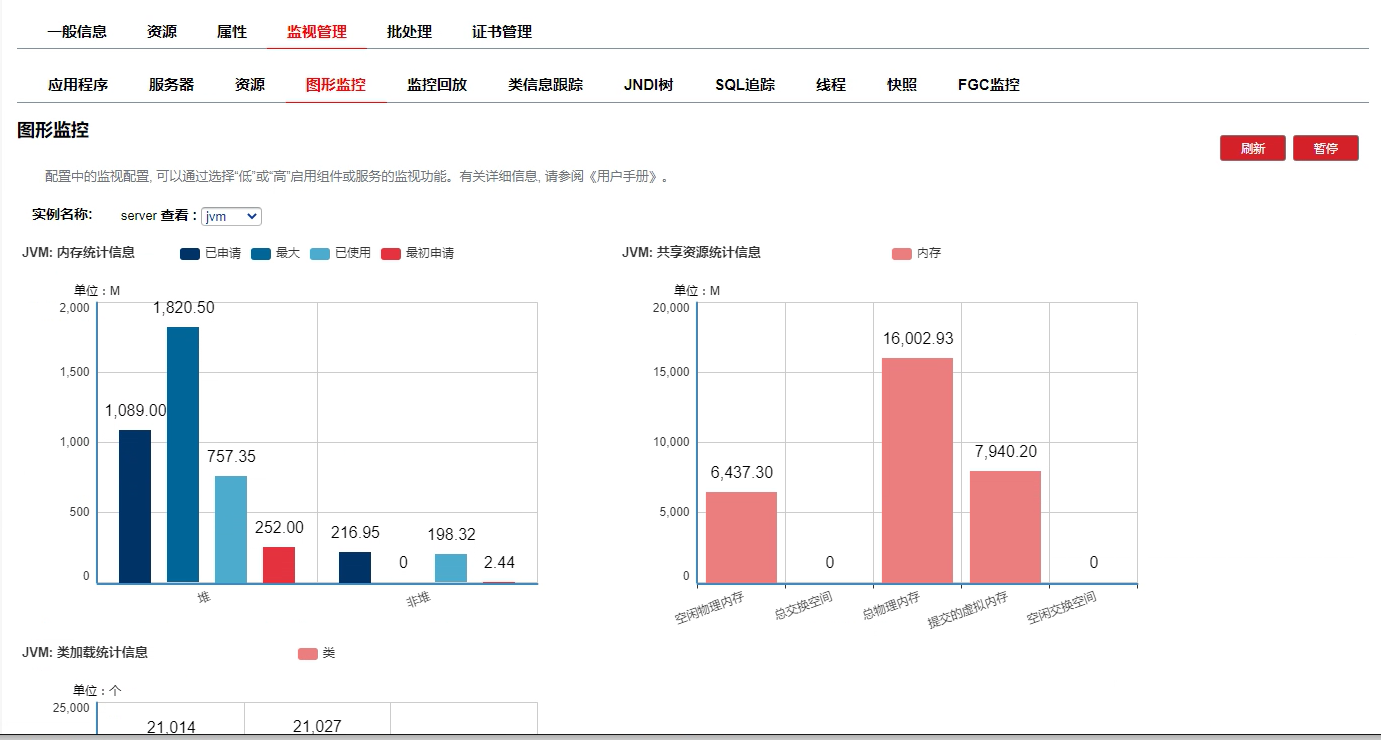Screen dimensions: 1381x740
Task: Toggle the 已申请 legend series
Action: pos(210,253)
